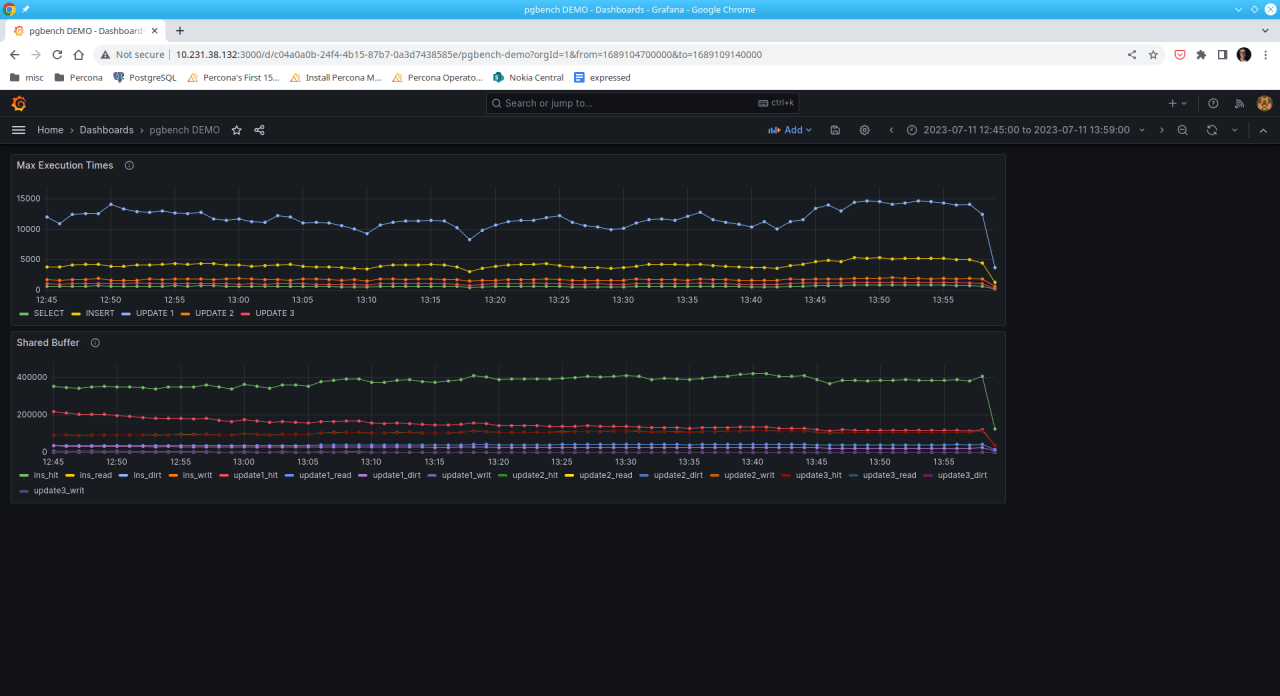The height and width of the screenshot is (696, 1280).
Task: Share the dashboard via share icon
Action: [x=258, y=130]
